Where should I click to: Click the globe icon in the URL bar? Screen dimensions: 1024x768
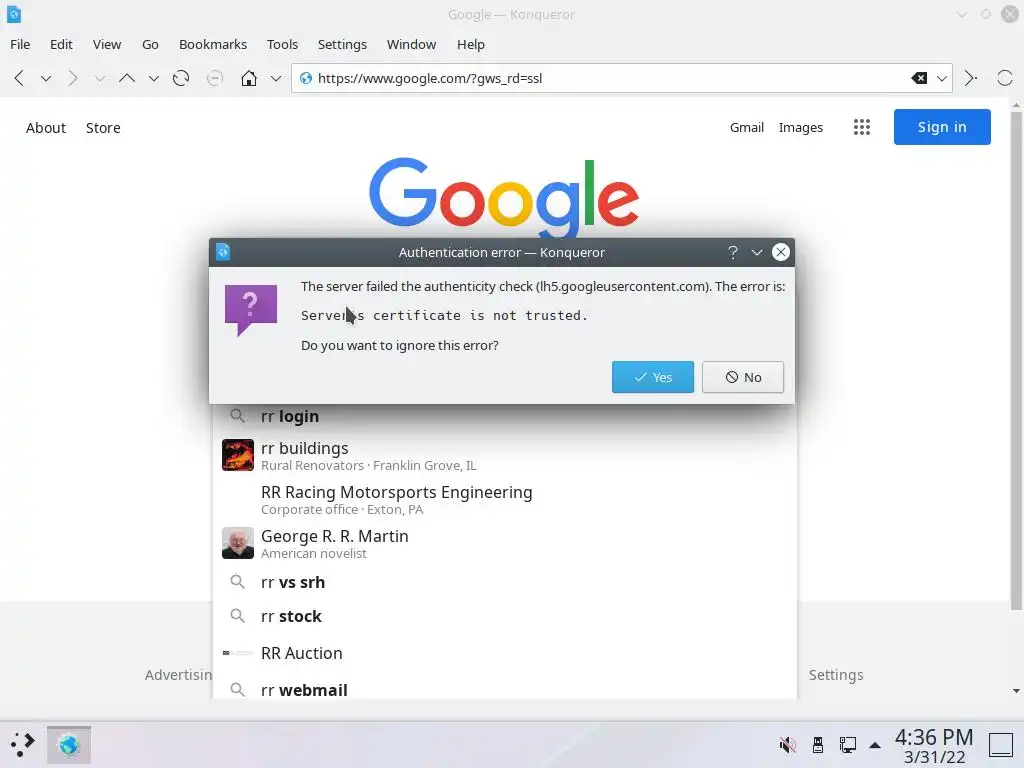(305, 78)
